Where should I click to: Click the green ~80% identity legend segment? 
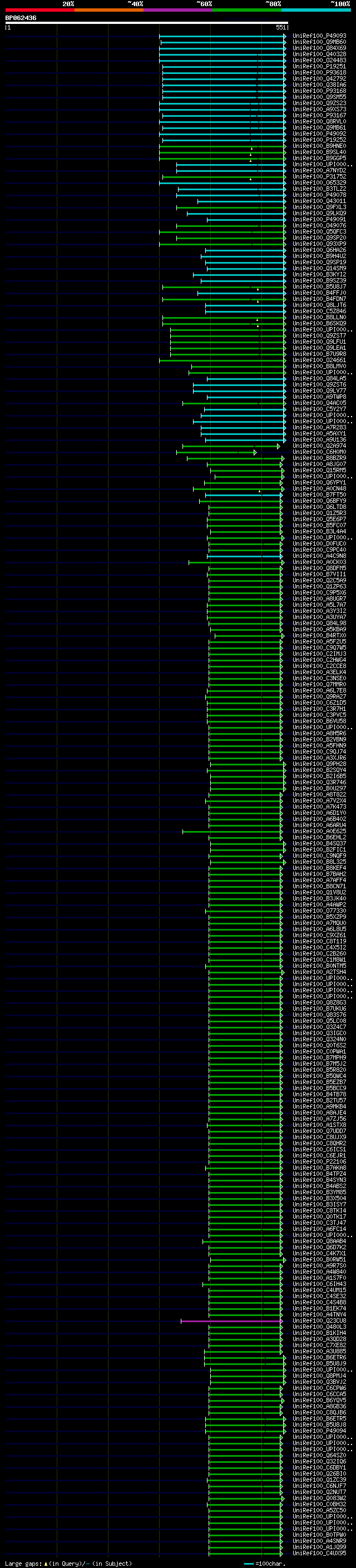[247, 10]
